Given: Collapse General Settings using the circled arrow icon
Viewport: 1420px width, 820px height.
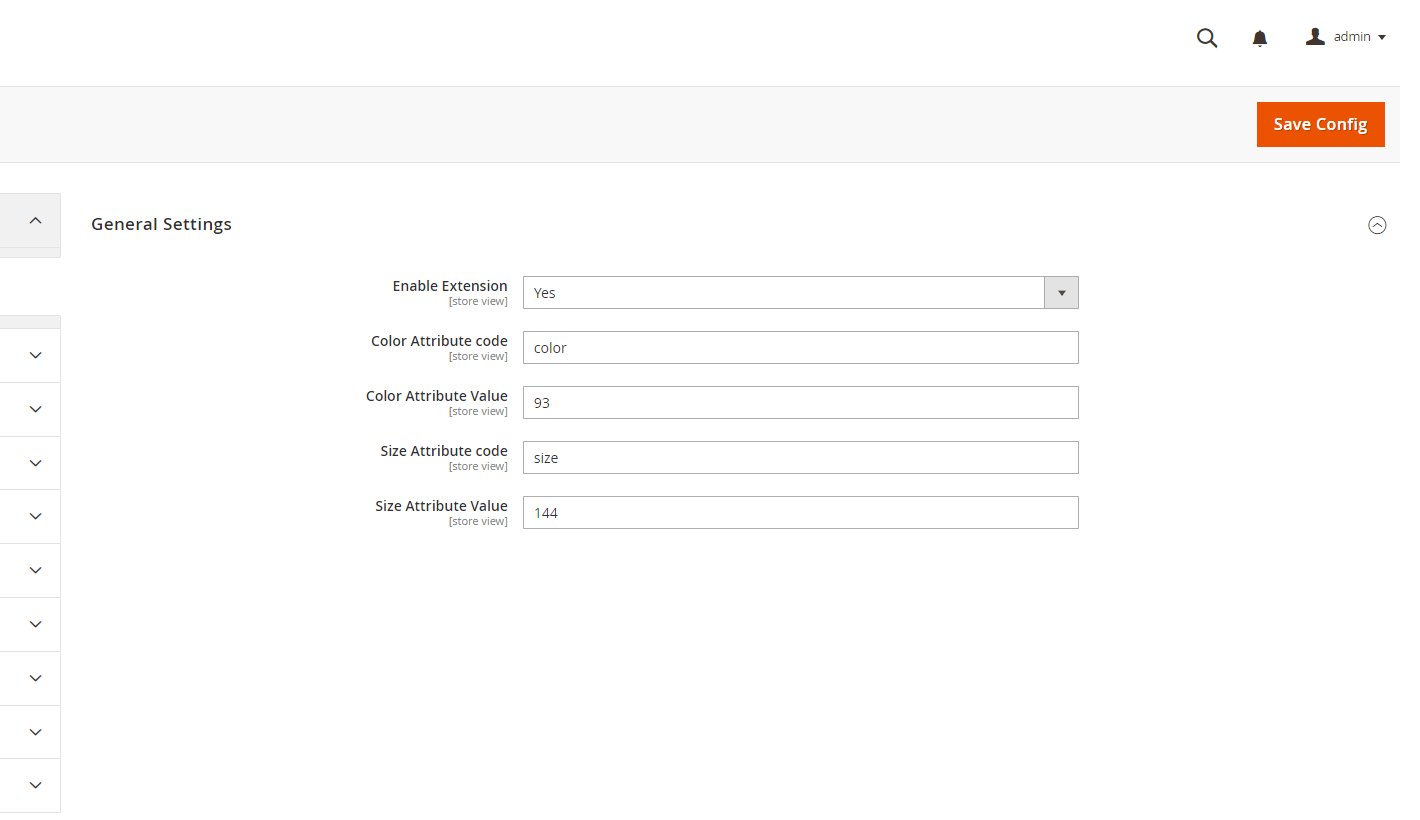Looking at the screenshot, I should click(1377, 225).
